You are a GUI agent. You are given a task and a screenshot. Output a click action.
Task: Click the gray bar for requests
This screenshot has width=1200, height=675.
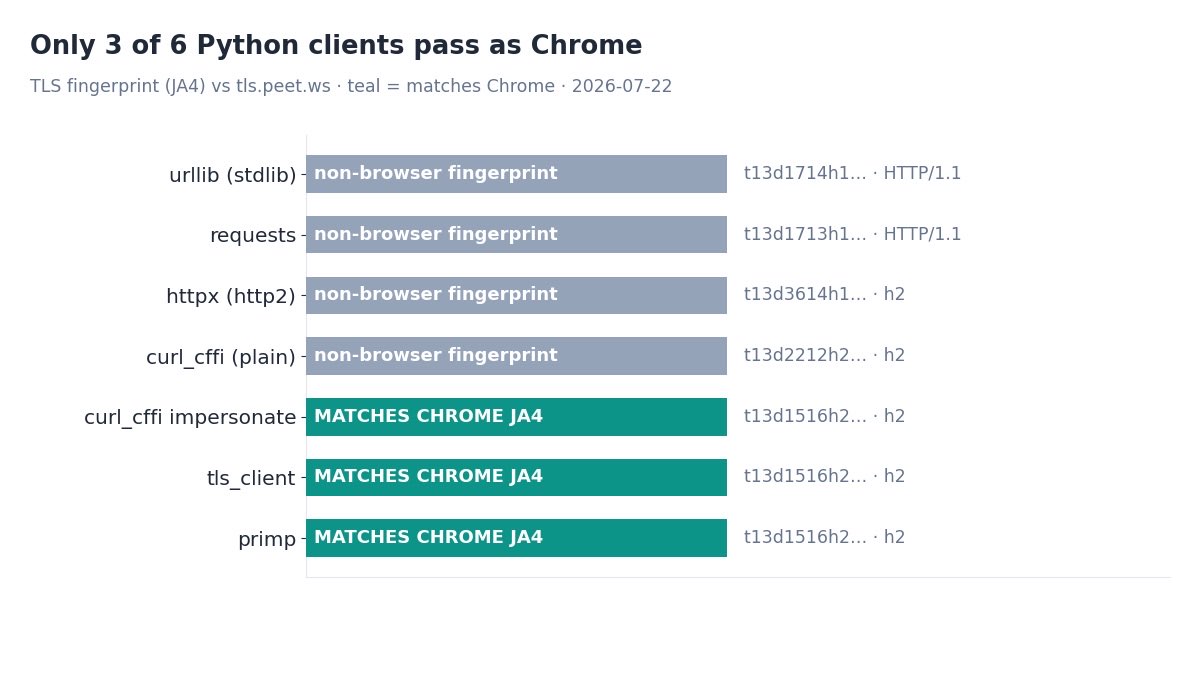[x=516, y=235]
